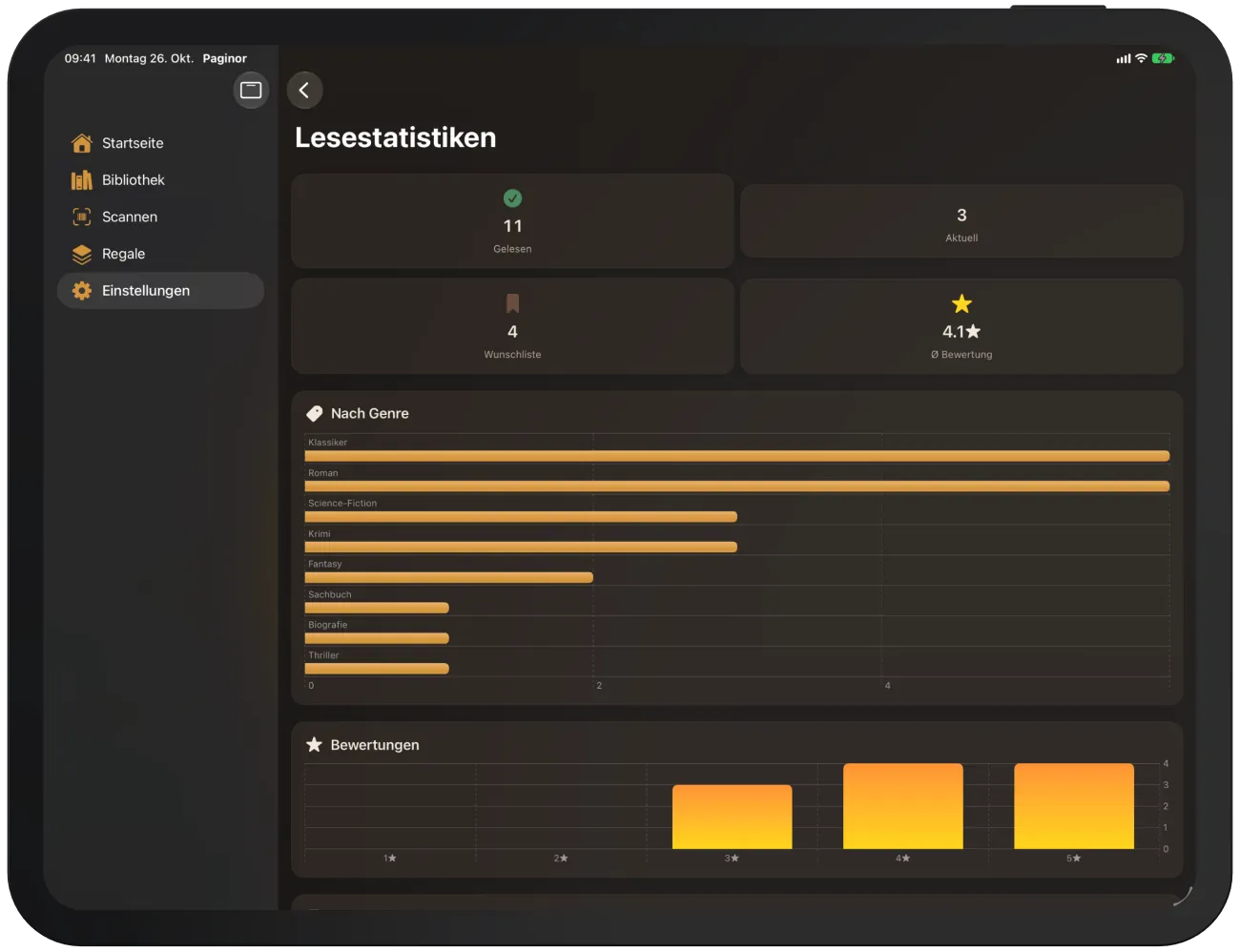Image resolution: width=1240 pixels, height=952 pixels.
Task: Toggle the sidebar panel icon
Action: click(x=251, y=91)
